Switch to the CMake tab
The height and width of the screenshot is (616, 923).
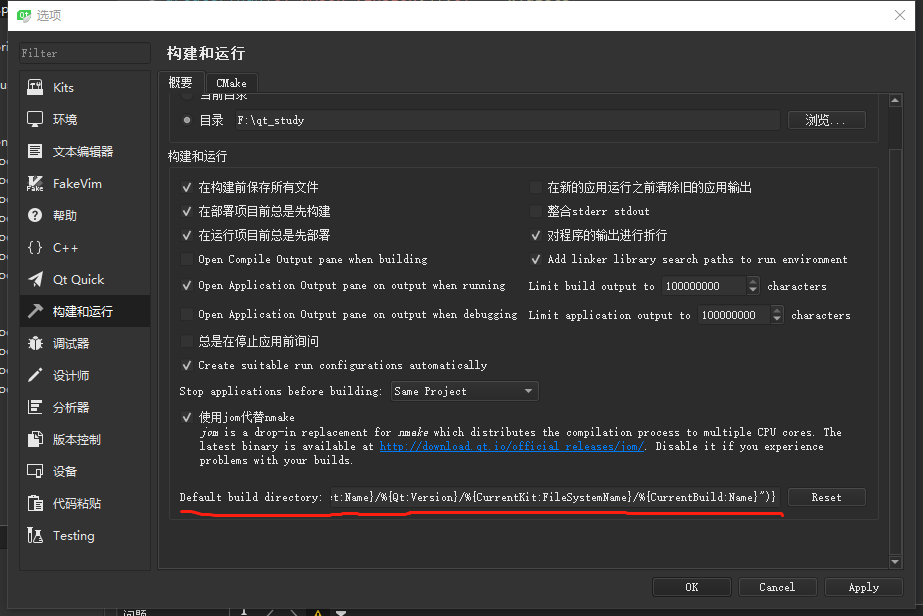click(x=231, y=82)
